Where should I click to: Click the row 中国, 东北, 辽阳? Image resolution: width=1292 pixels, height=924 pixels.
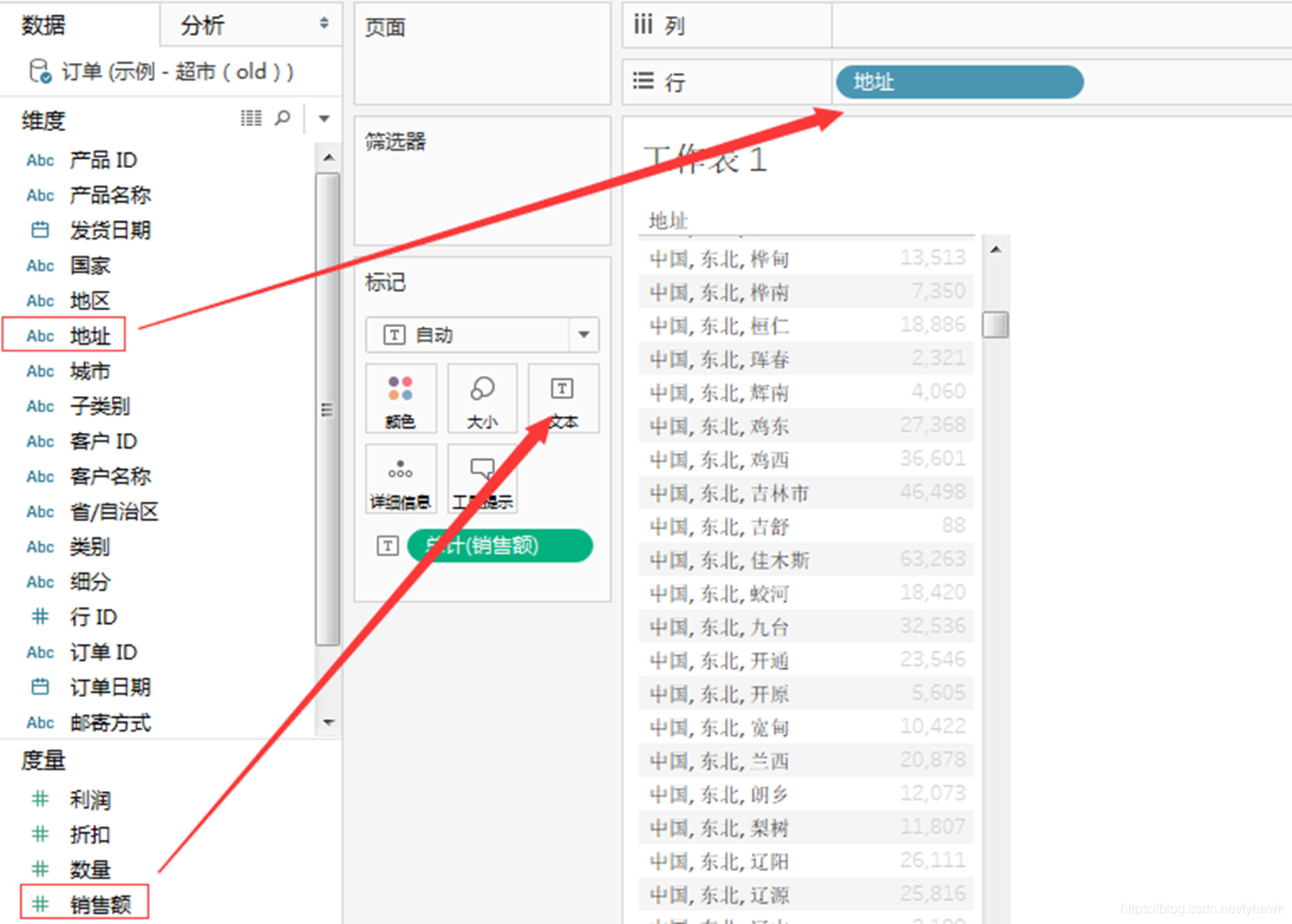tap(806, 861)
